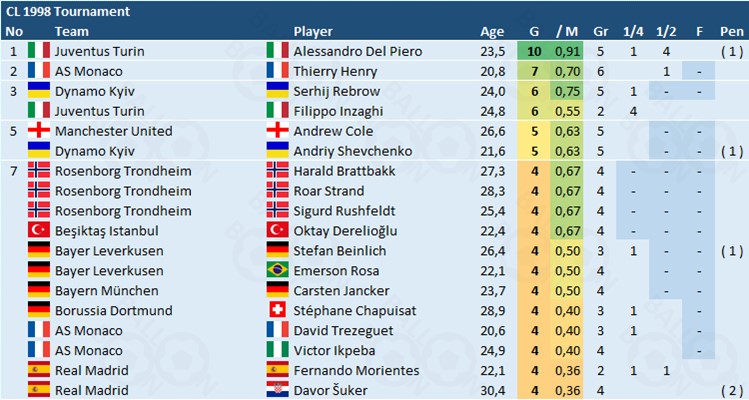The image size is (749, 400).
Task: Open Alessandro Del Piero player name
Action: coord(358,51)
